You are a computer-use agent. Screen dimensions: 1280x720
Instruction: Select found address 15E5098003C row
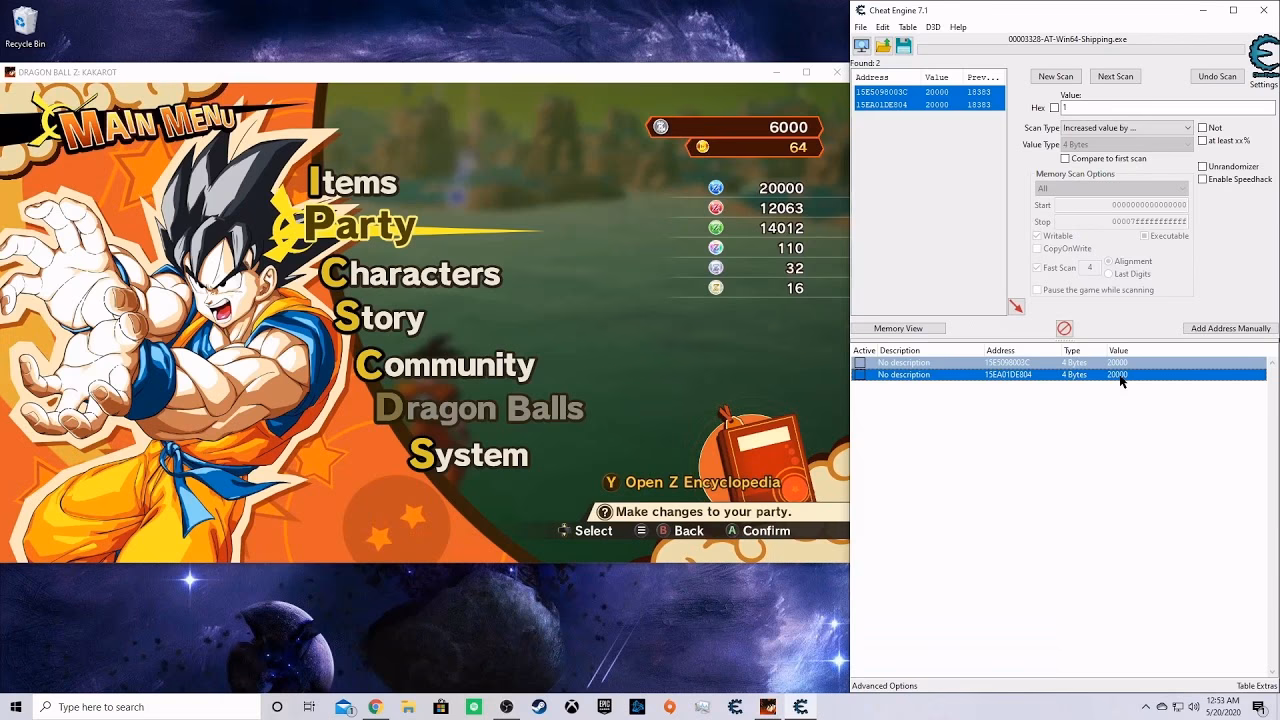click(928, 92)
